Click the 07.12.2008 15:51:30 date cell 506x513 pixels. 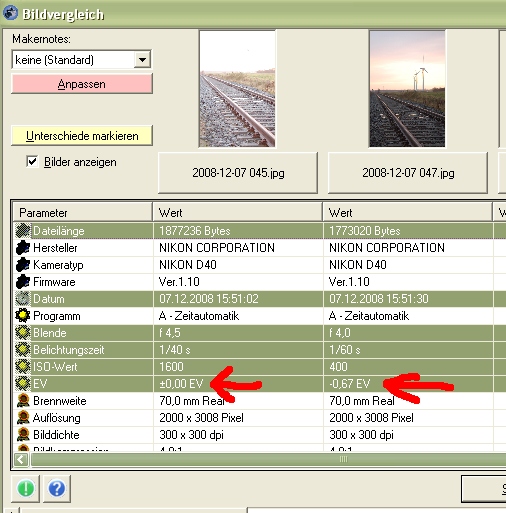click(408, 299)
